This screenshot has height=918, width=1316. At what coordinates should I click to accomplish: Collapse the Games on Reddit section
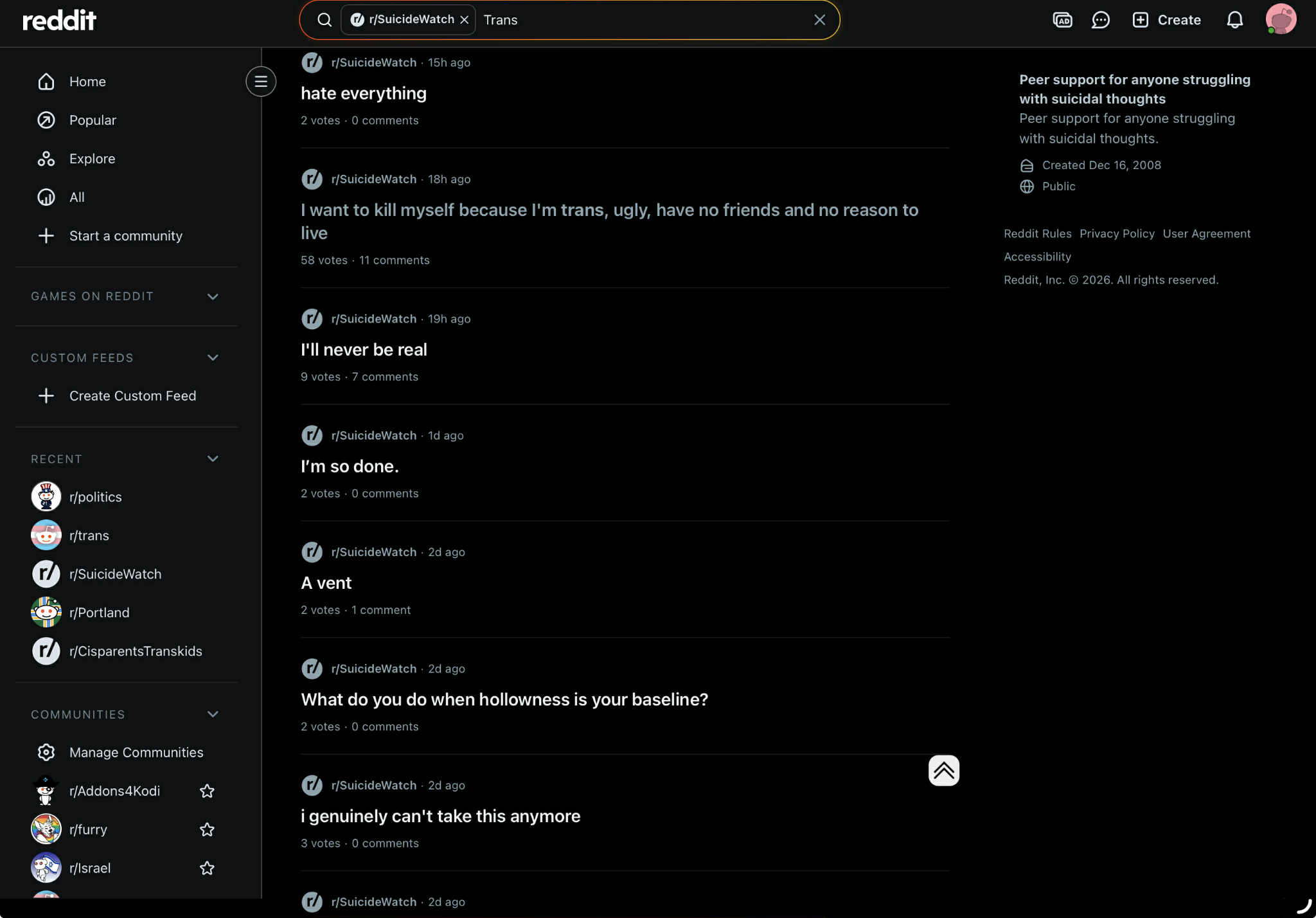[213, 296]
